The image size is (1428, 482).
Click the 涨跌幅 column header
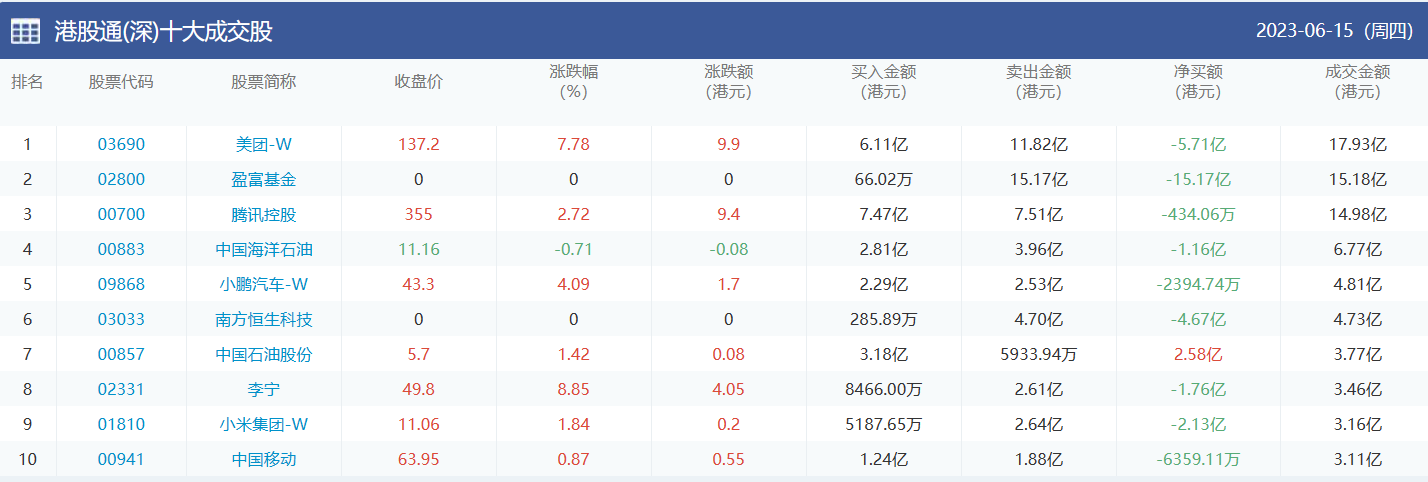[573, 82]
